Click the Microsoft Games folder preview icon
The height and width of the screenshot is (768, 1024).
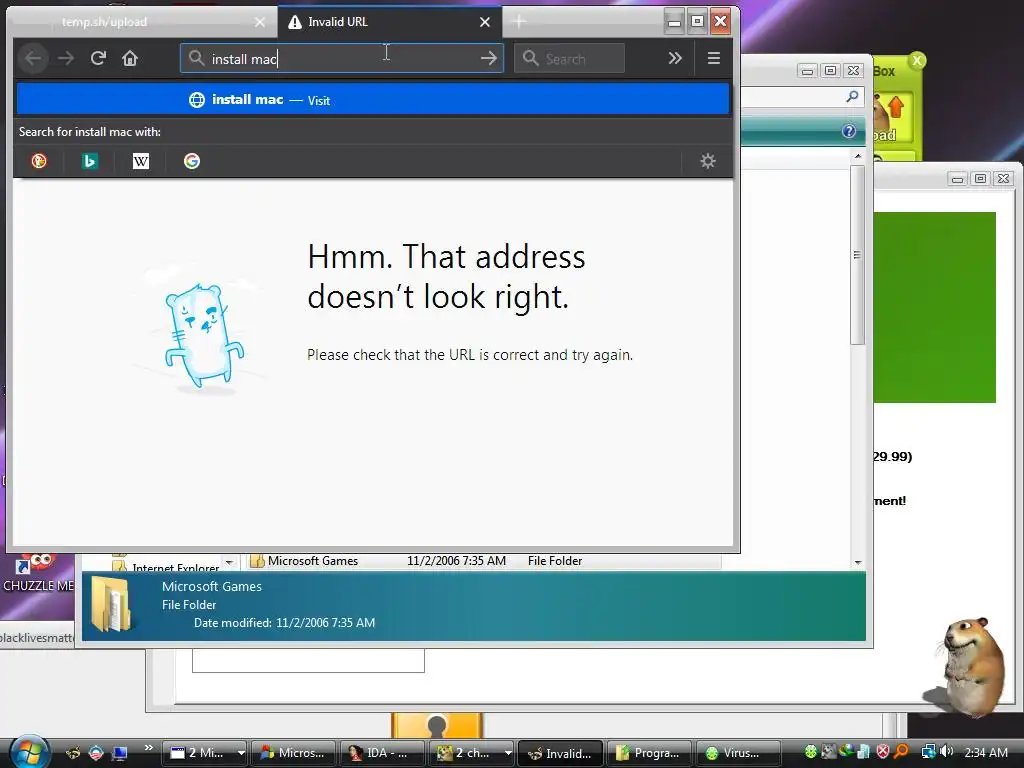(x=111, y=604)
